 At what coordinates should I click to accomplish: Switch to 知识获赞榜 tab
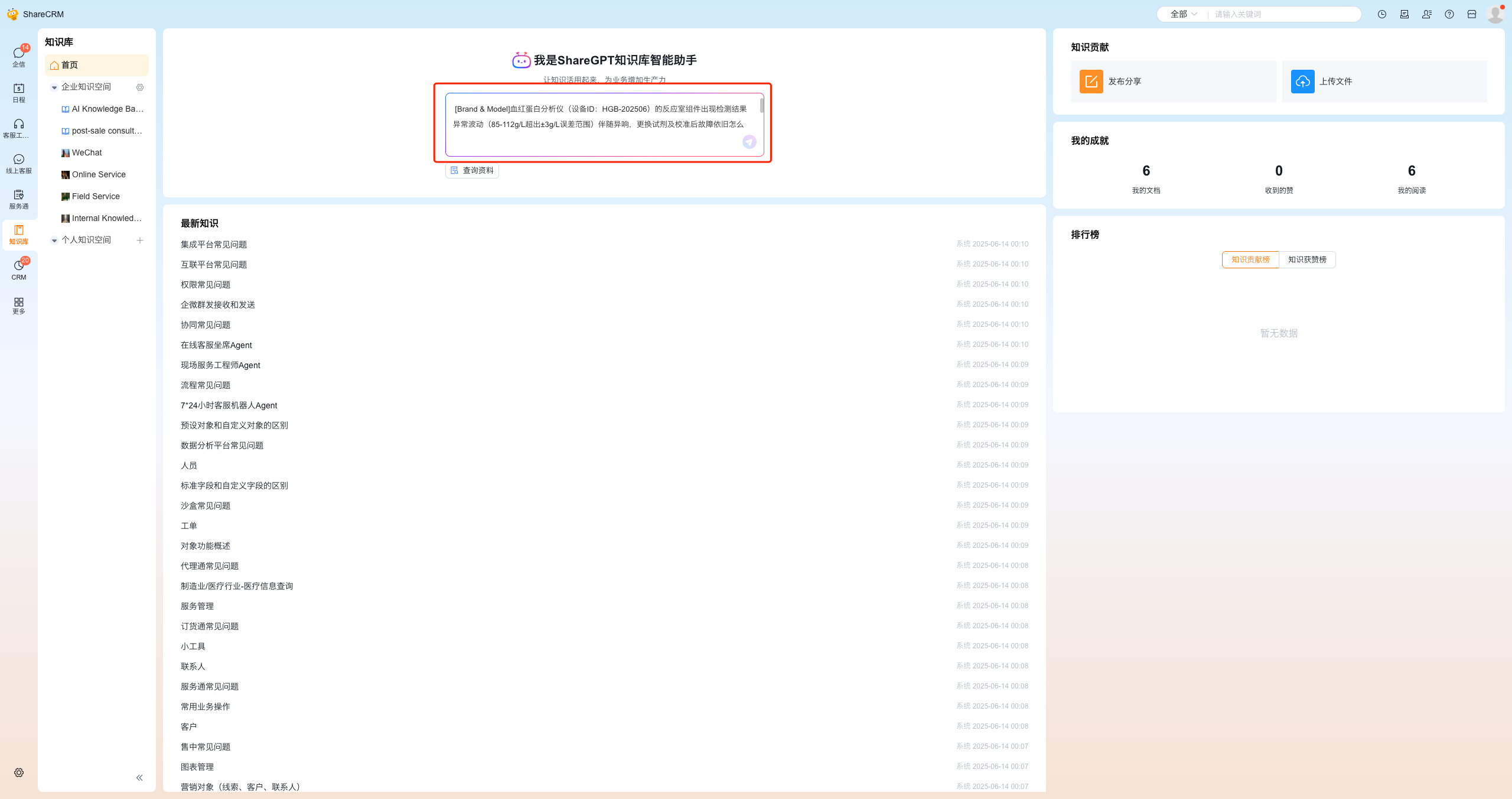coord(1306,259)
